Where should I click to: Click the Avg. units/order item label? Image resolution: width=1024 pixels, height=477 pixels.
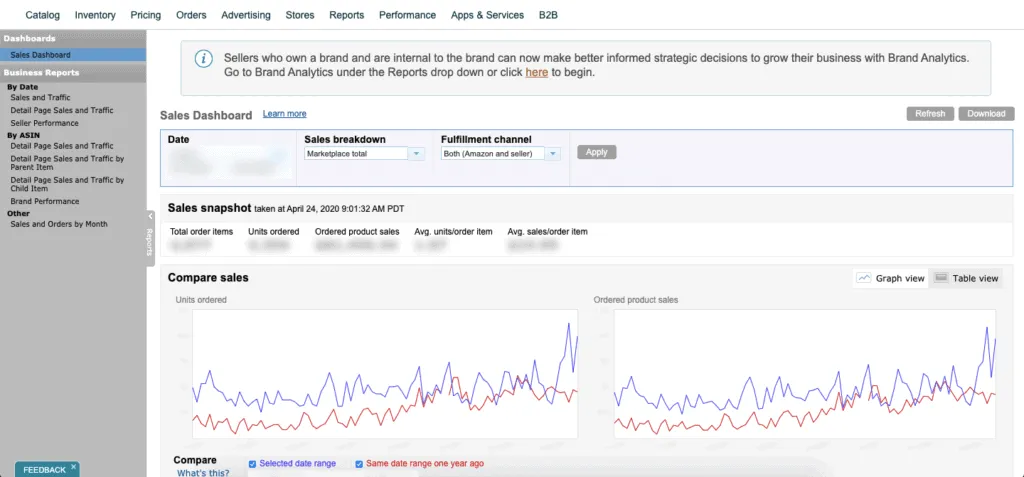pos(453,231)
